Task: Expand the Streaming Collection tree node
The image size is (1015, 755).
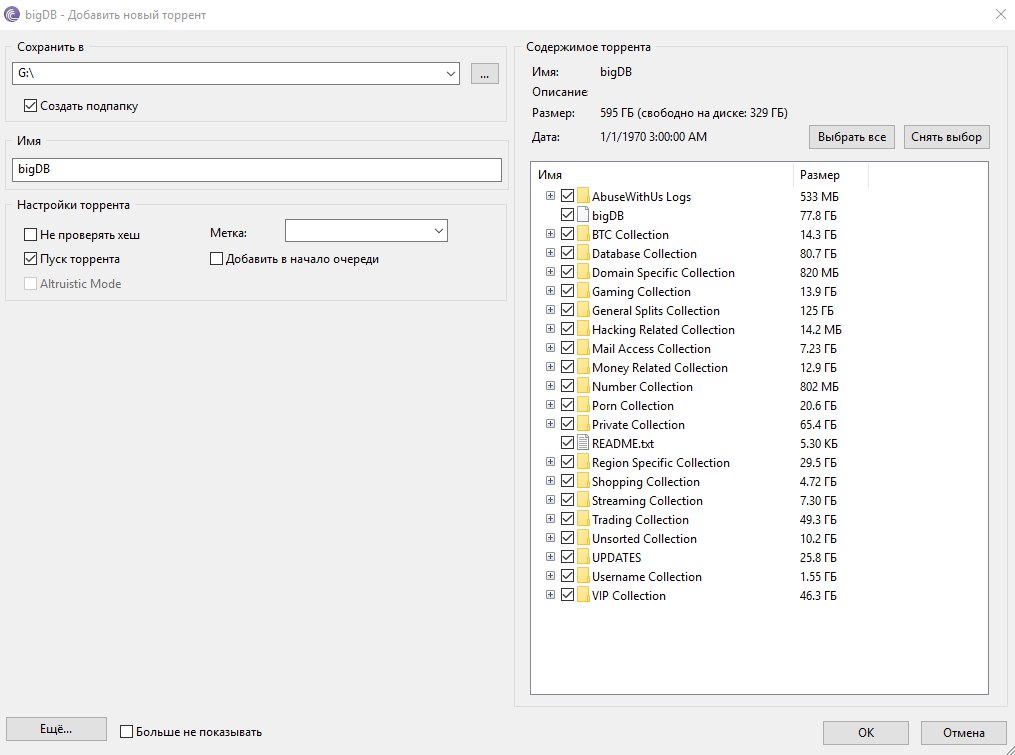Action: coord(550,500)
